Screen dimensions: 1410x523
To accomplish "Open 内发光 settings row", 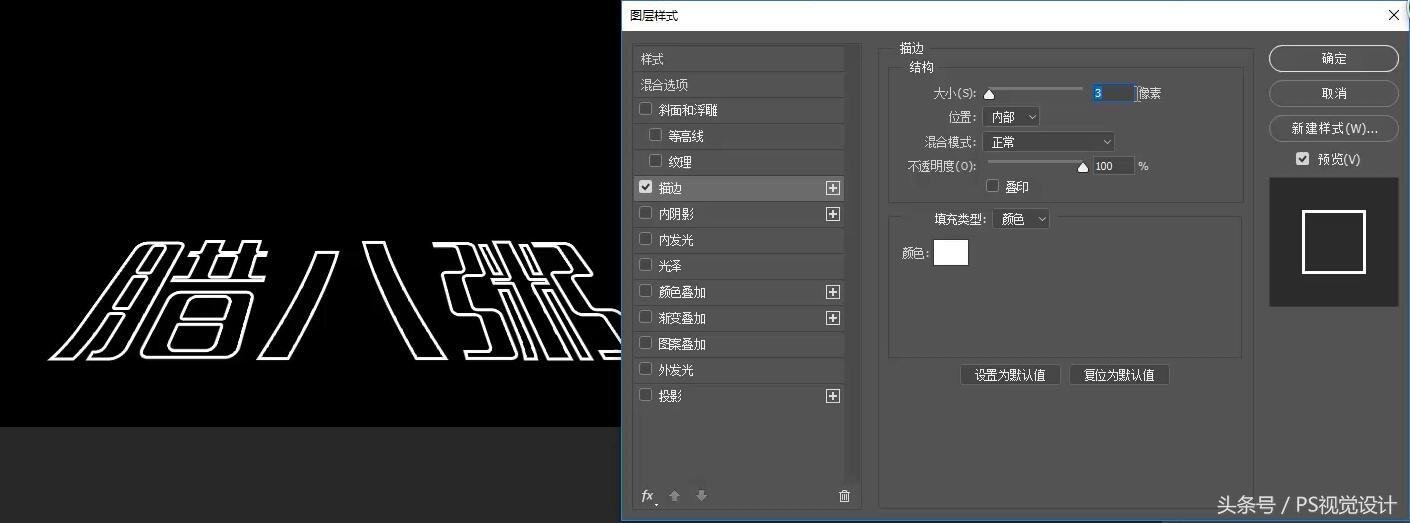I will pyautogui.click(x=739, y=240).
